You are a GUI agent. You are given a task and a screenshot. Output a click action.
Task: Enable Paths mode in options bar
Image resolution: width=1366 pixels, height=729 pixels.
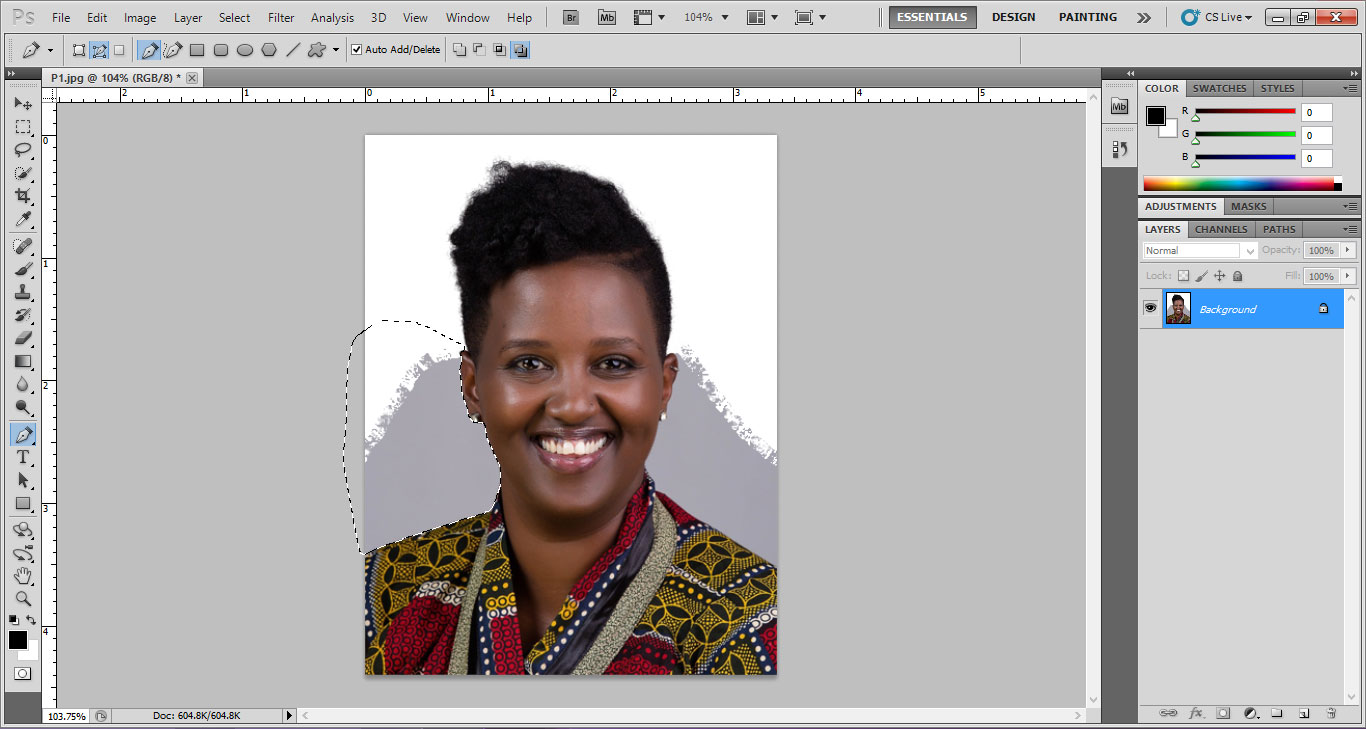pyautogui.click(x=99, y=49)
